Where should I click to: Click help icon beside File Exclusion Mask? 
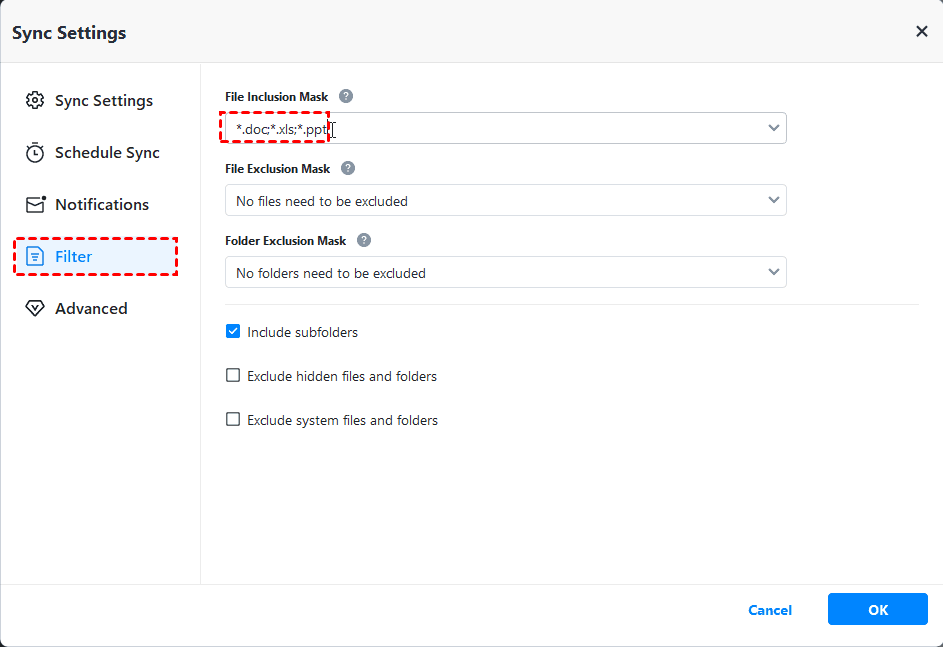348,169
